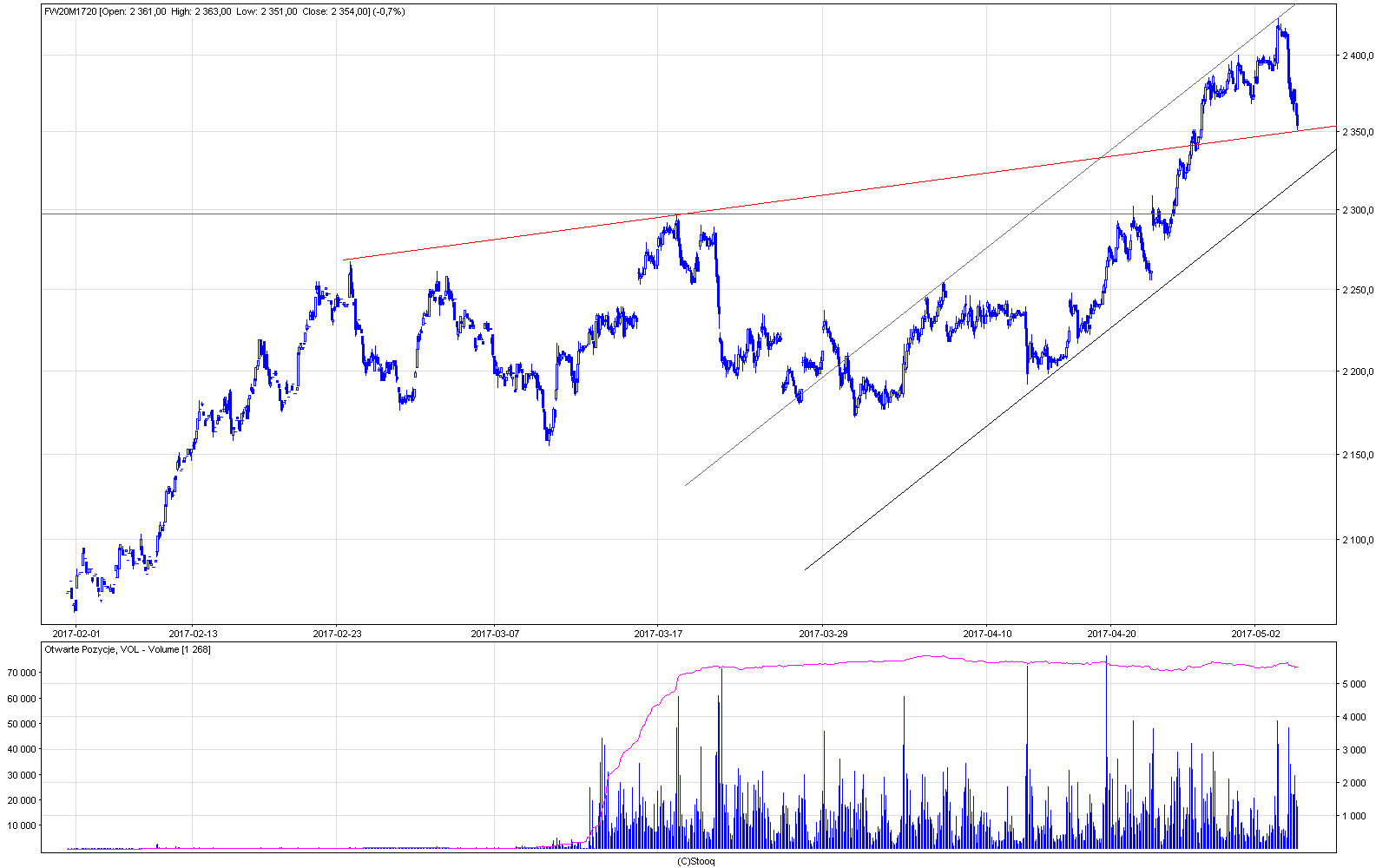Select the 2 200,0 price axis label
Screen dimensions: 1389x868
pos(1358,372)
